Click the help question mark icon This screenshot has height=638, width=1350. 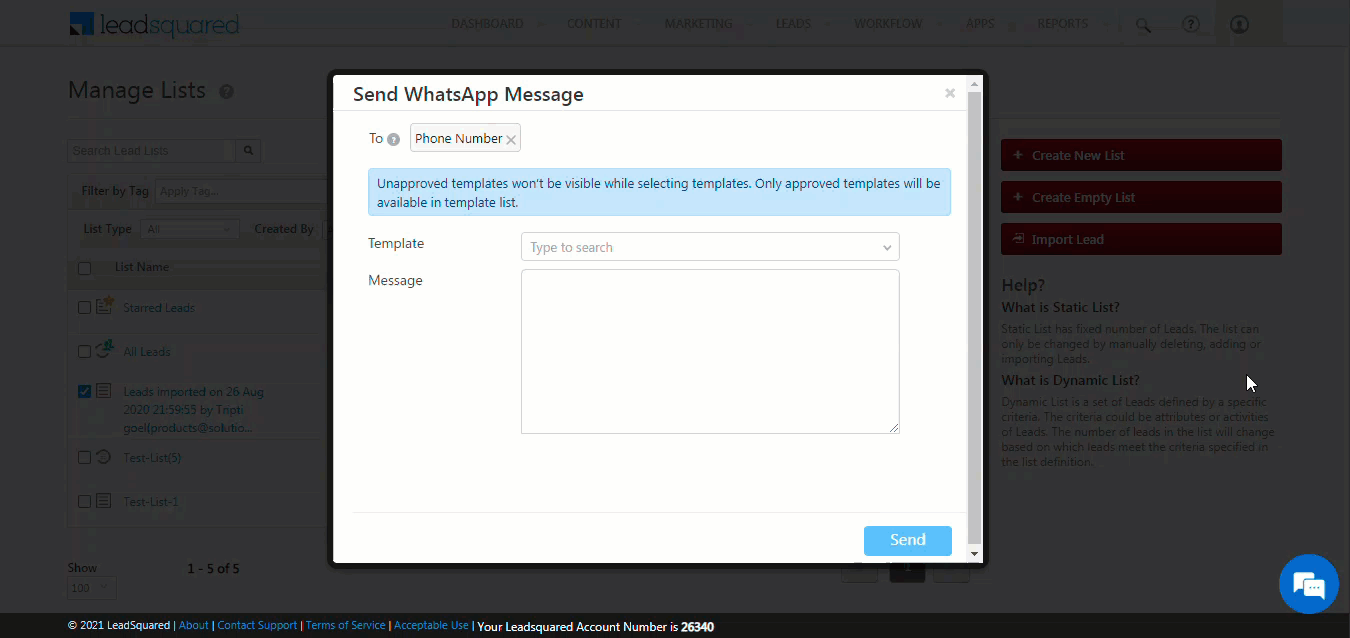[x=1190, y=24]
